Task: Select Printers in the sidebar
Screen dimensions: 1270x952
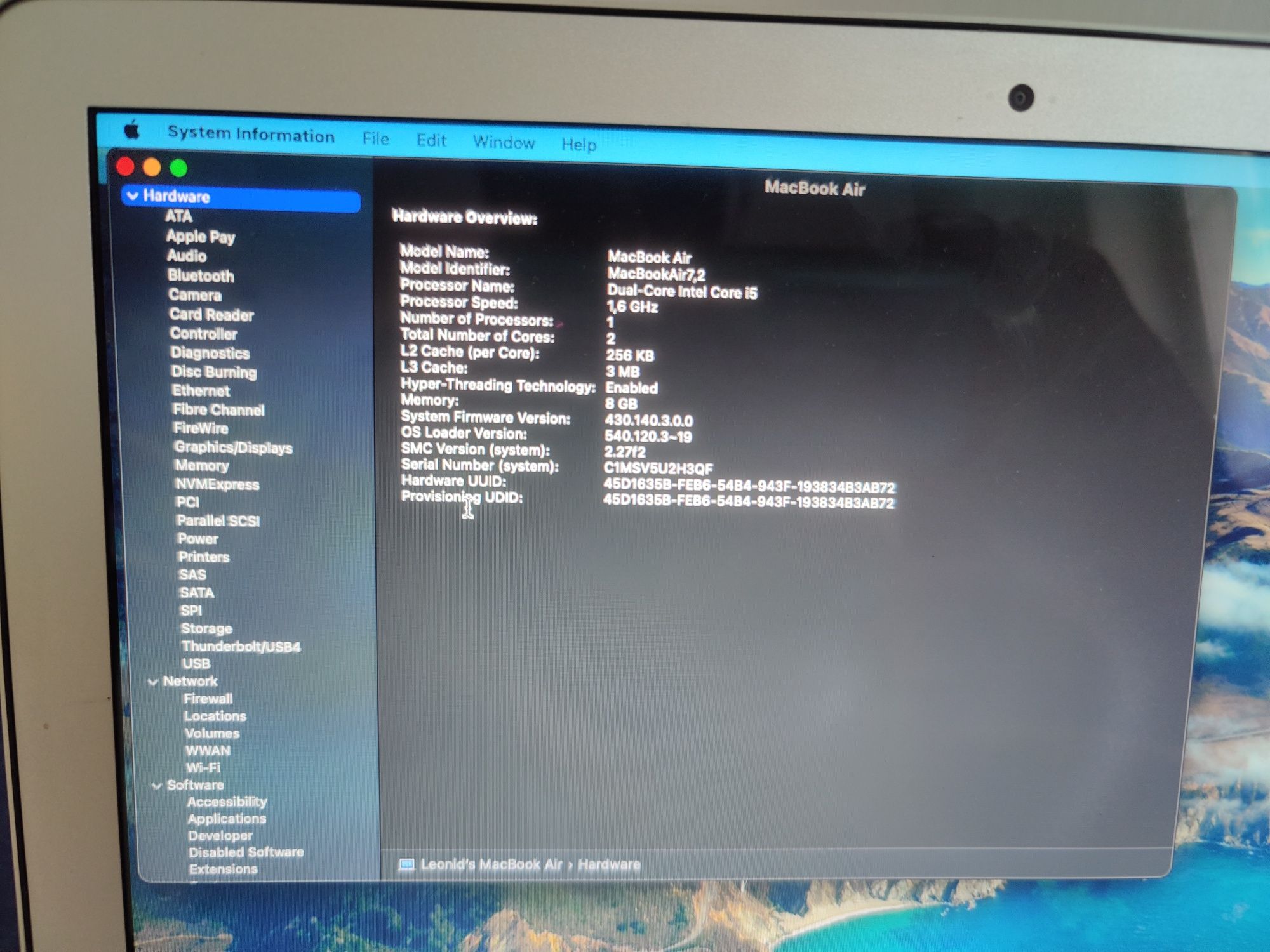Action: pos(204,557)
